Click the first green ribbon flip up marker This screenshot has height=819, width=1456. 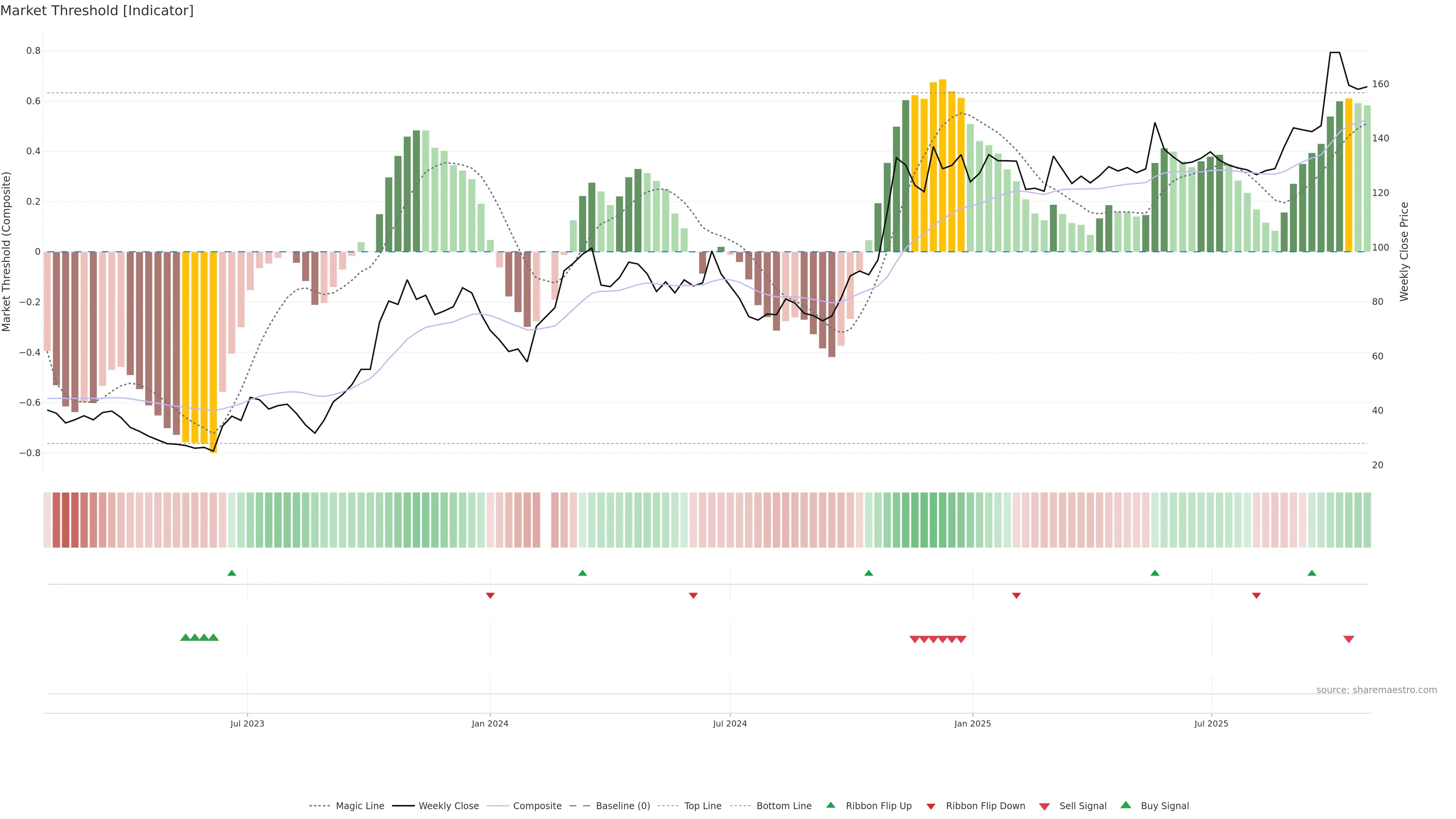tap(232, 573)
